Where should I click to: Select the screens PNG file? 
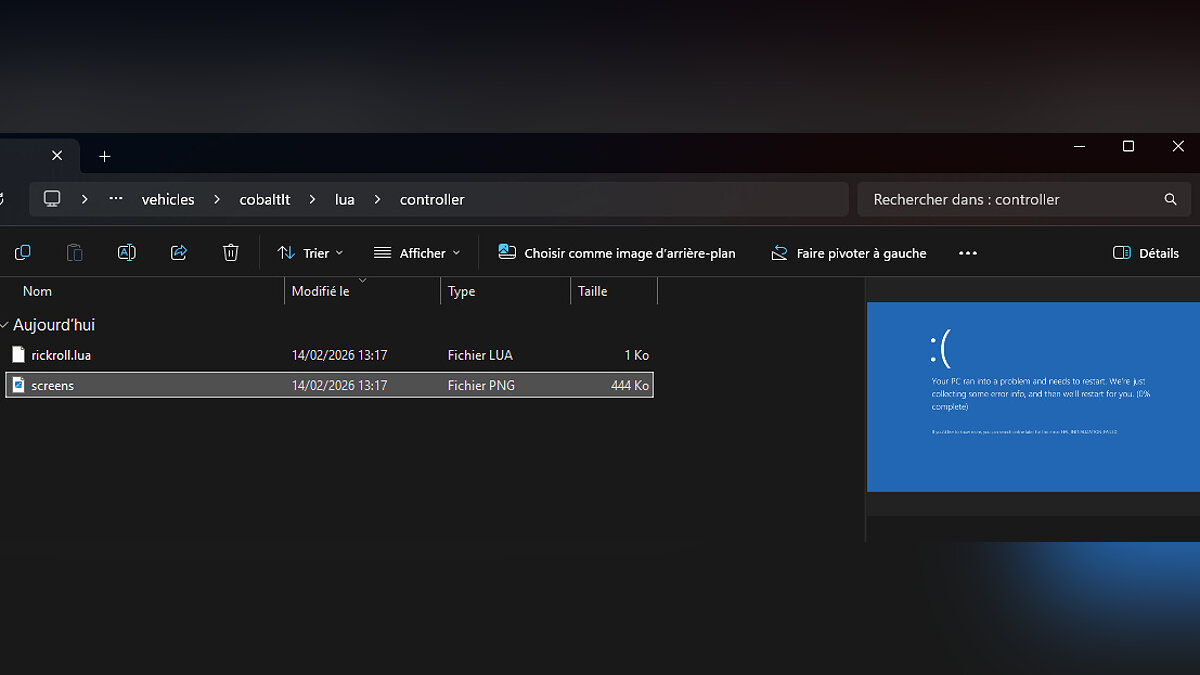pos(330,385)
